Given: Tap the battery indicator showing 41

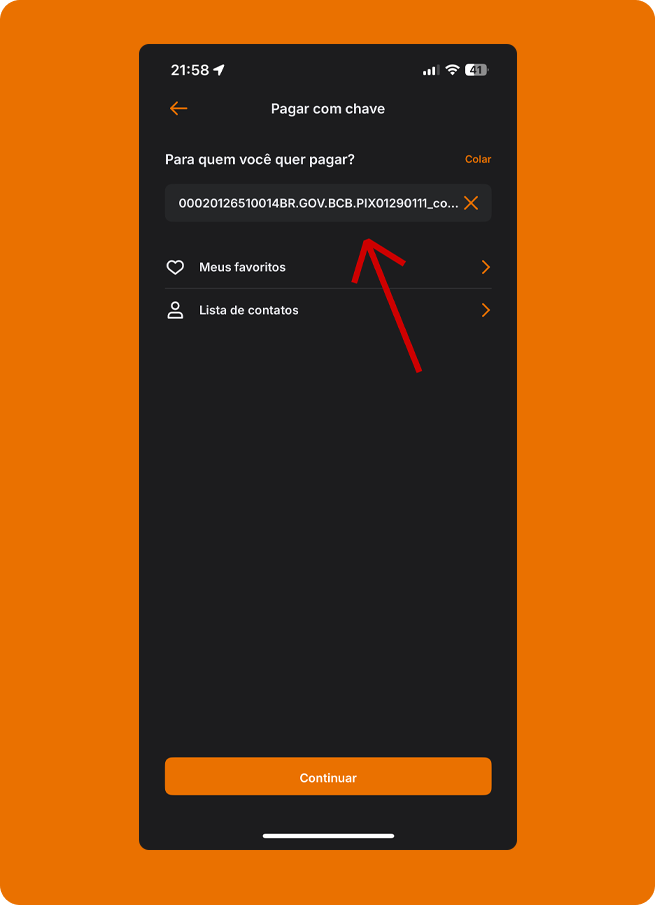Looking at the screenshot, I should [477, 70].
